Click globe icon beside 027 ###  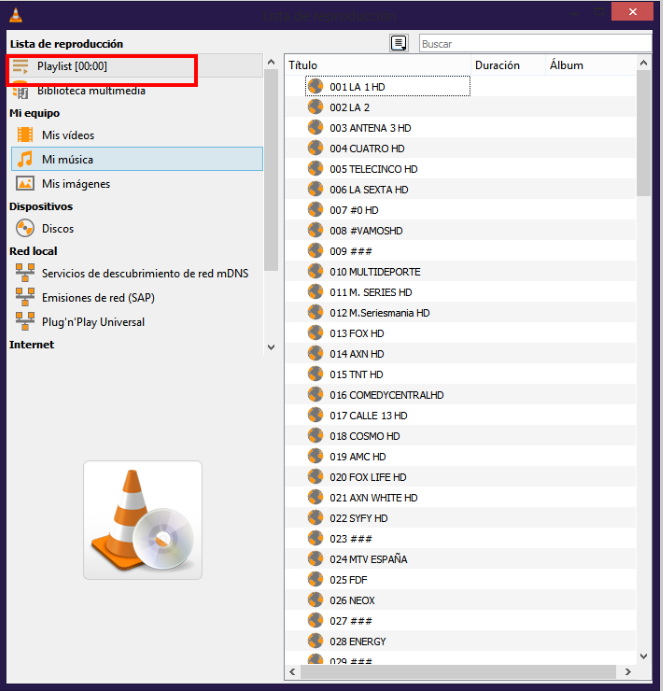pos(315,620)
